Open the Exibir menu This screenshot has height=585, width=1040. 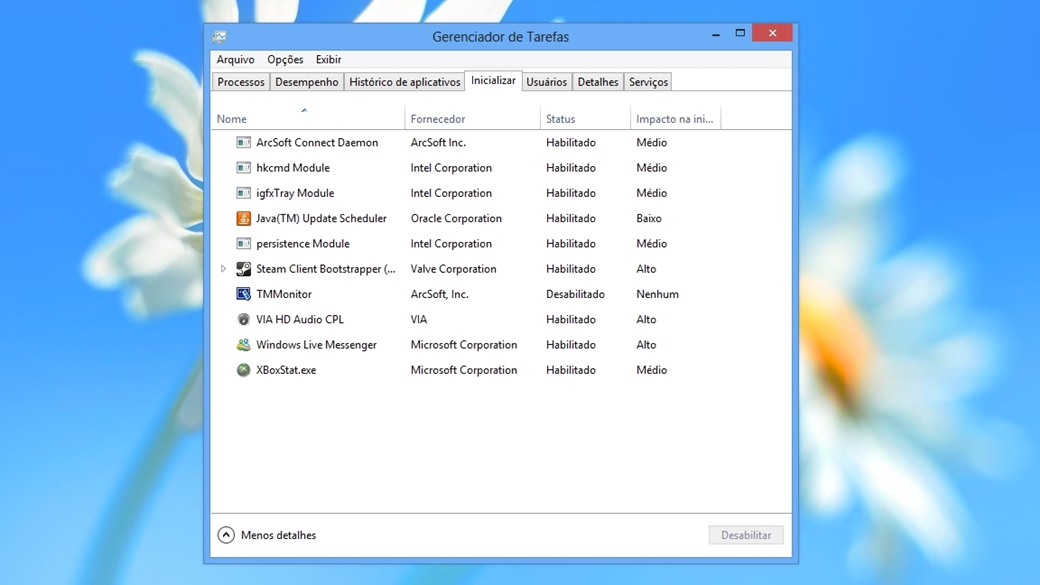point(328,60)
